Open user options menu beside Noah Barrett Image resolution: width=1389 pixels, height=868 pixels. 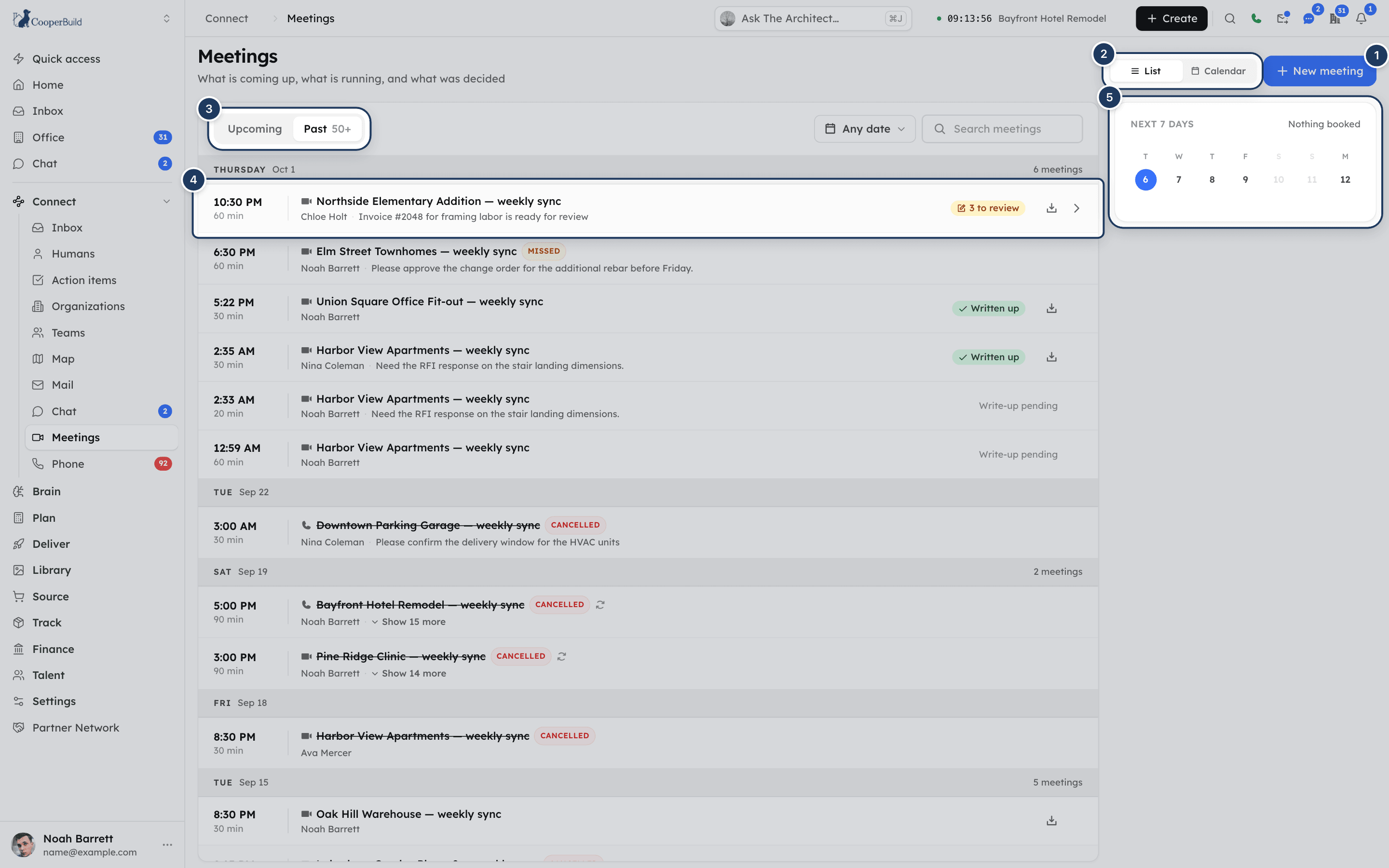167,844
